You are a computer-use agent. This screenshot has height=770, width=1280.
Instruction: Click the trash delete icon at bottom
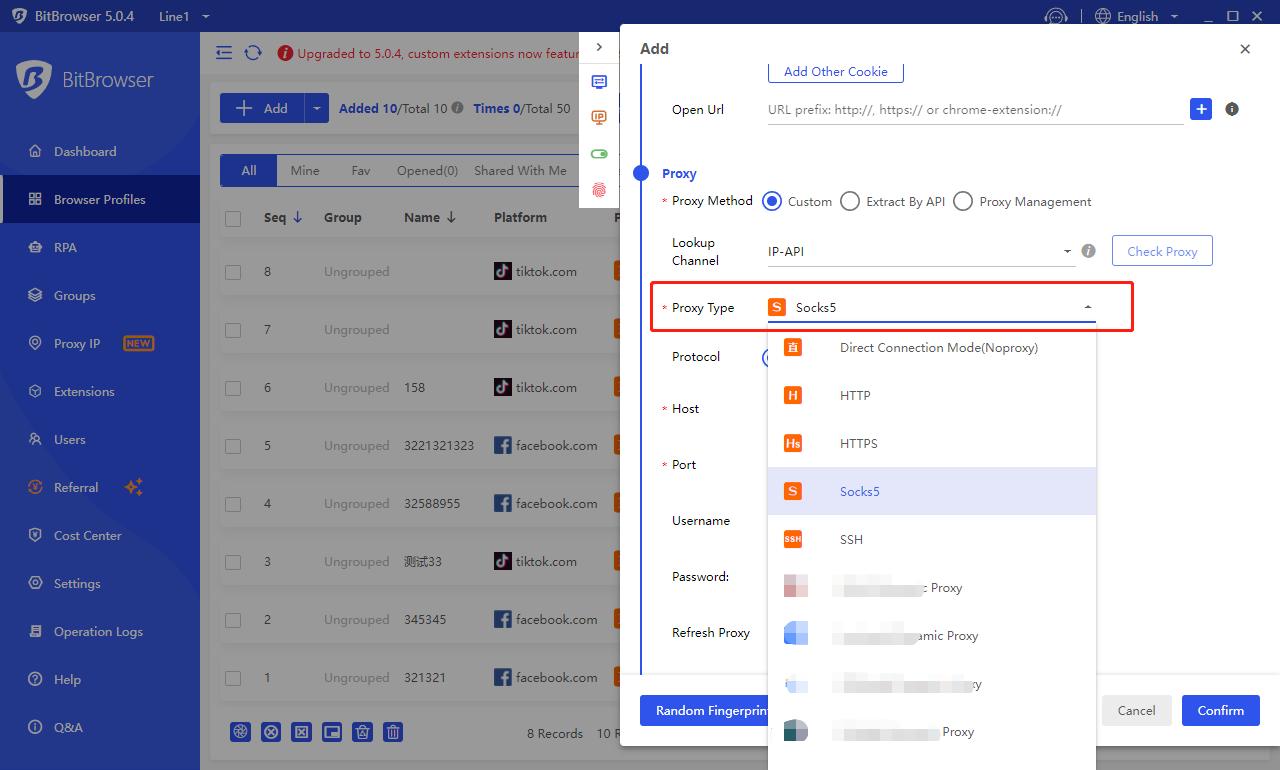394,732
